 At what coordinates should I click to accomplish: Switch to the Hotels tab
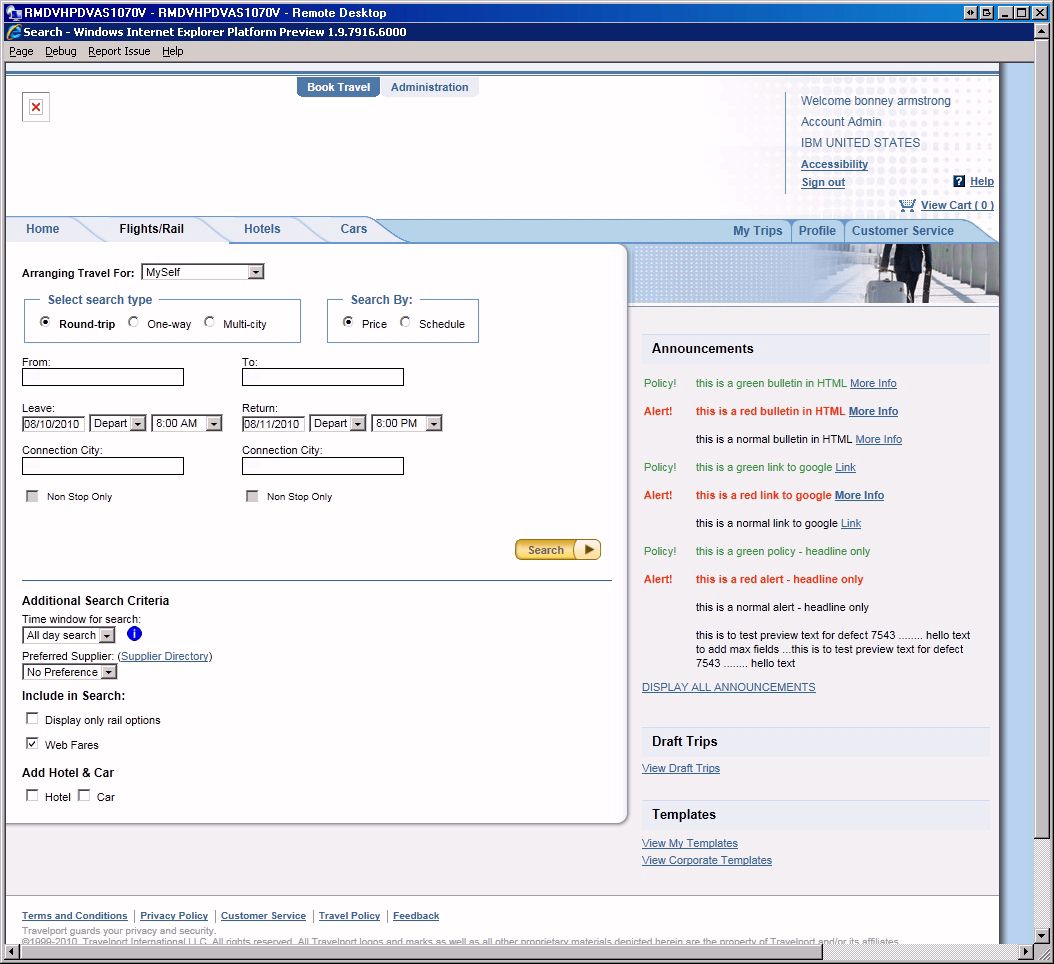262,229
